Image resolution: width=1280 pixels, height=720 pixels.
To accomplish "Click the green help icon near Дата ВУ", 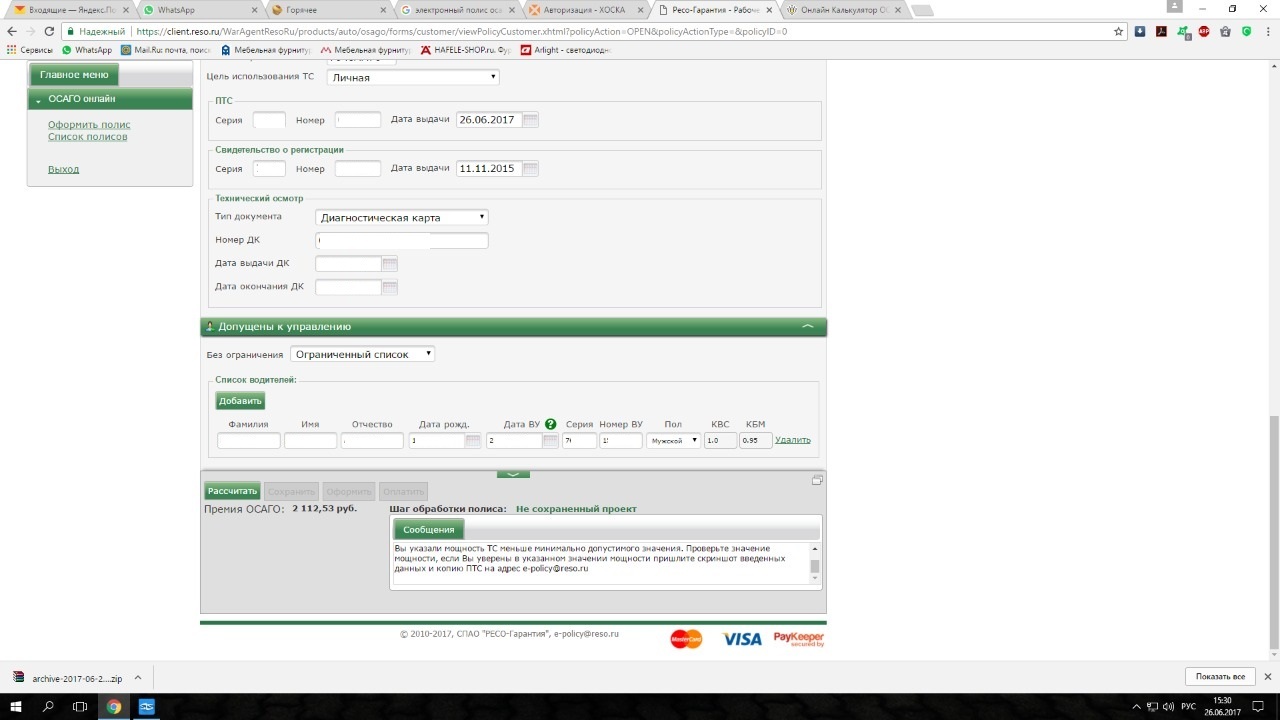I will pos(551,424).
